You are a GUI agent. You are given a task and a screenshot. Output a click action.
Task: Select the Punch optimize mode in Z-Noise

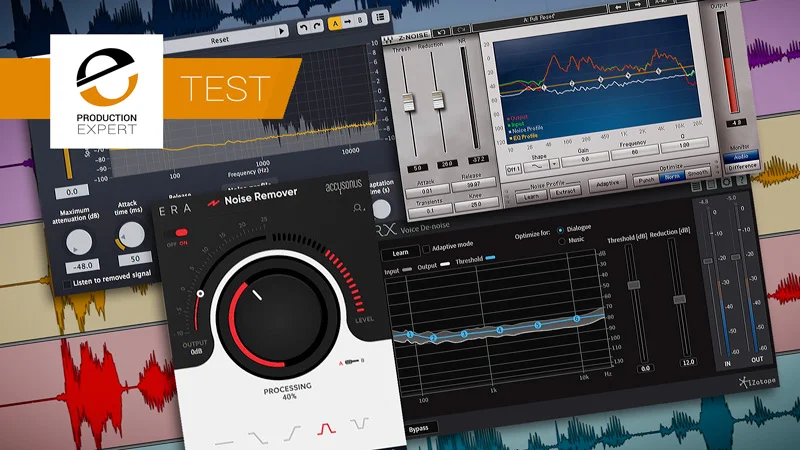645,180
